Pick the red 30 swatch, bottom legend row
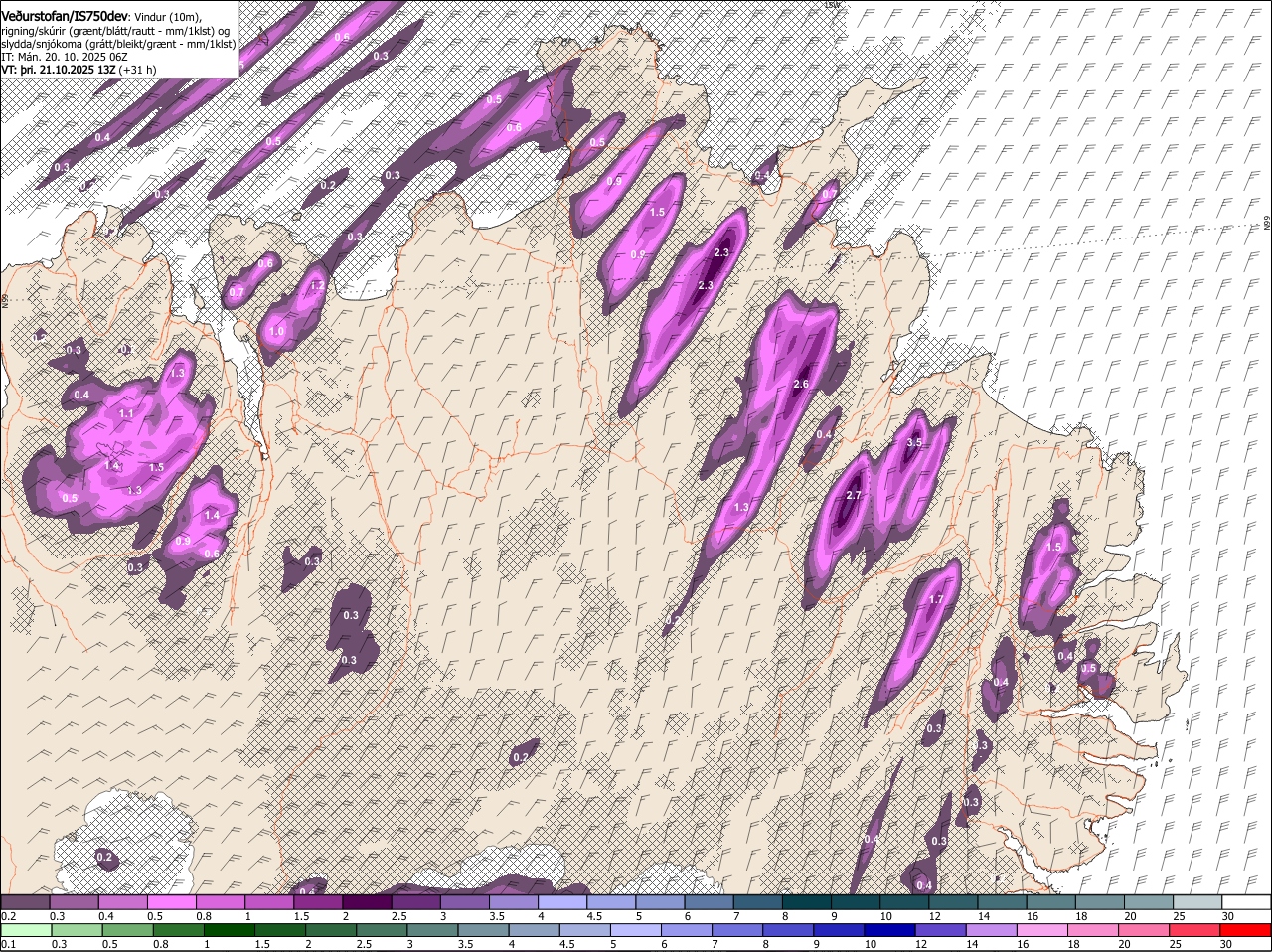This screenshot has height=952, width=1272. (1246, 930)
